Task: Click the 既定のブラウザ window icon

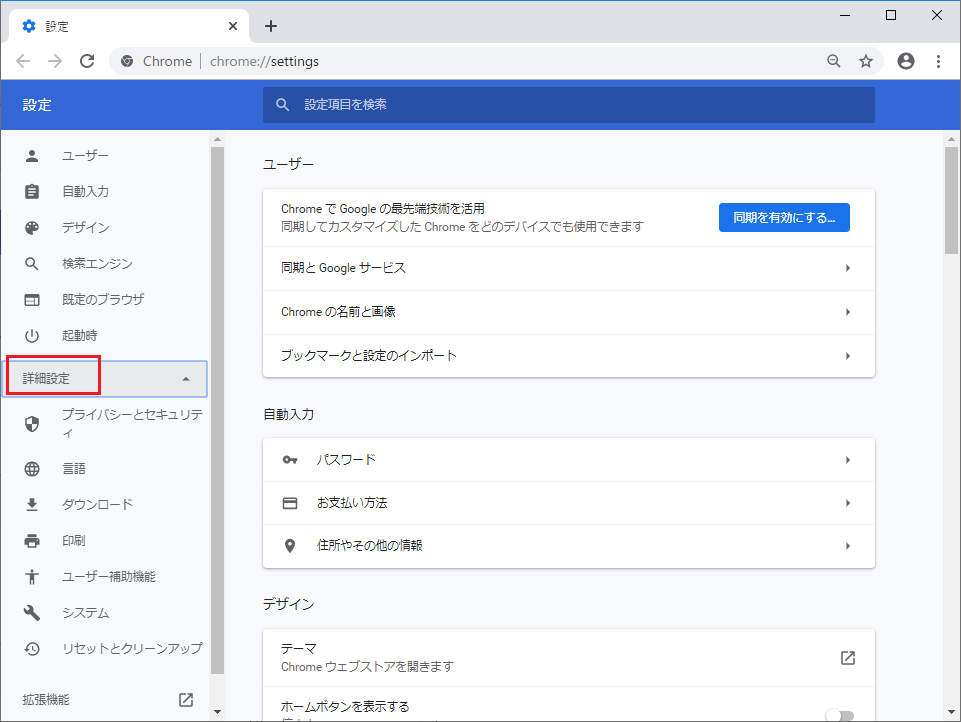Action: [32, 300]
